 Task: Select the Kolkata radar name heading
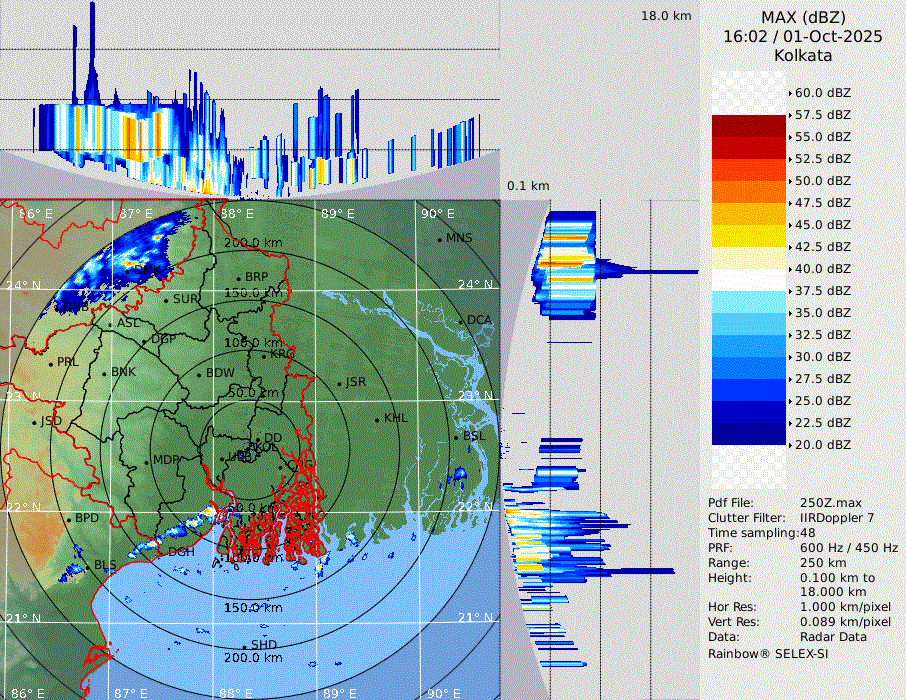pos(803,55)
